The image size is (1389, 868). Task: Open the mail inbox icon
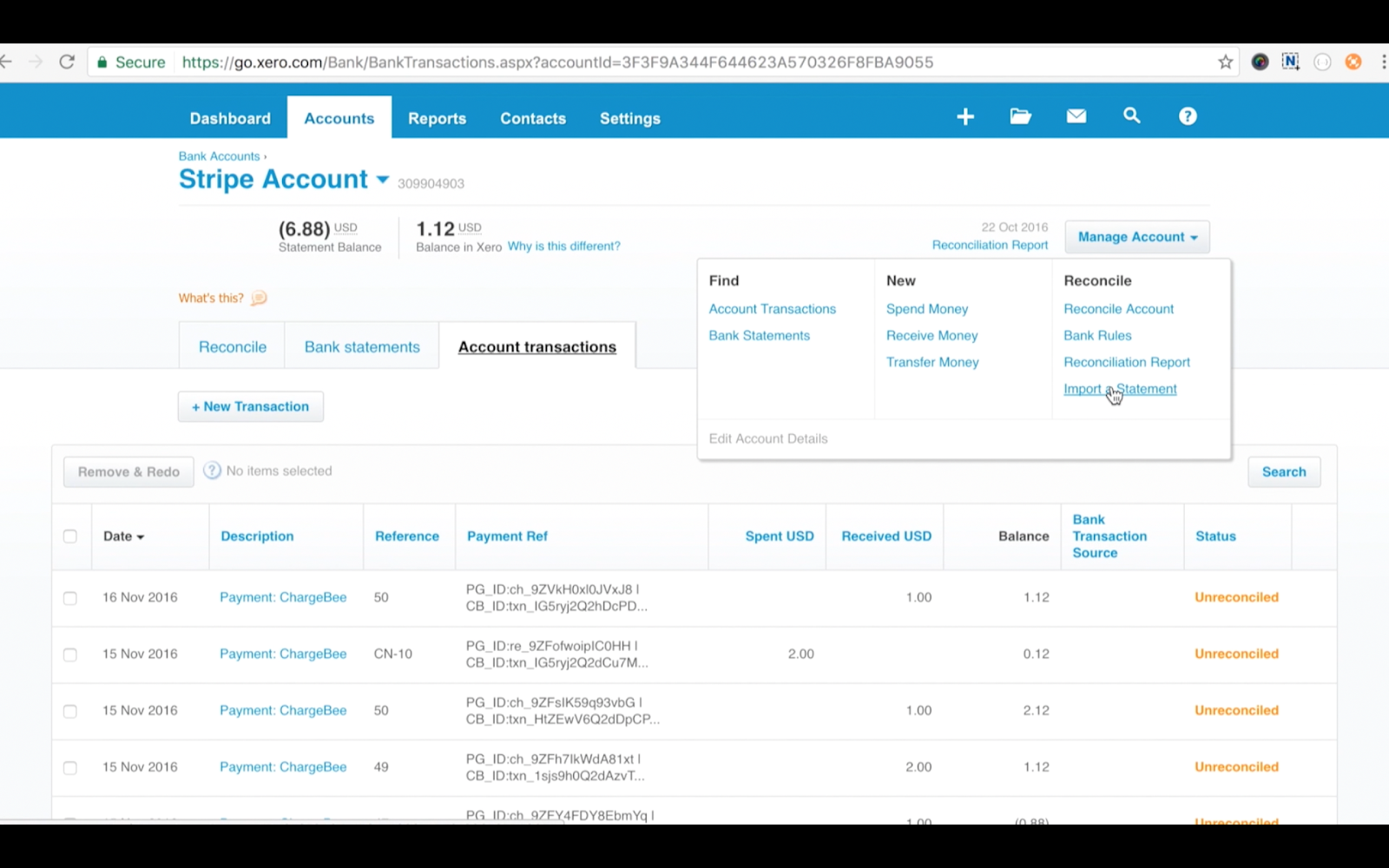[x=1076, y=116]
